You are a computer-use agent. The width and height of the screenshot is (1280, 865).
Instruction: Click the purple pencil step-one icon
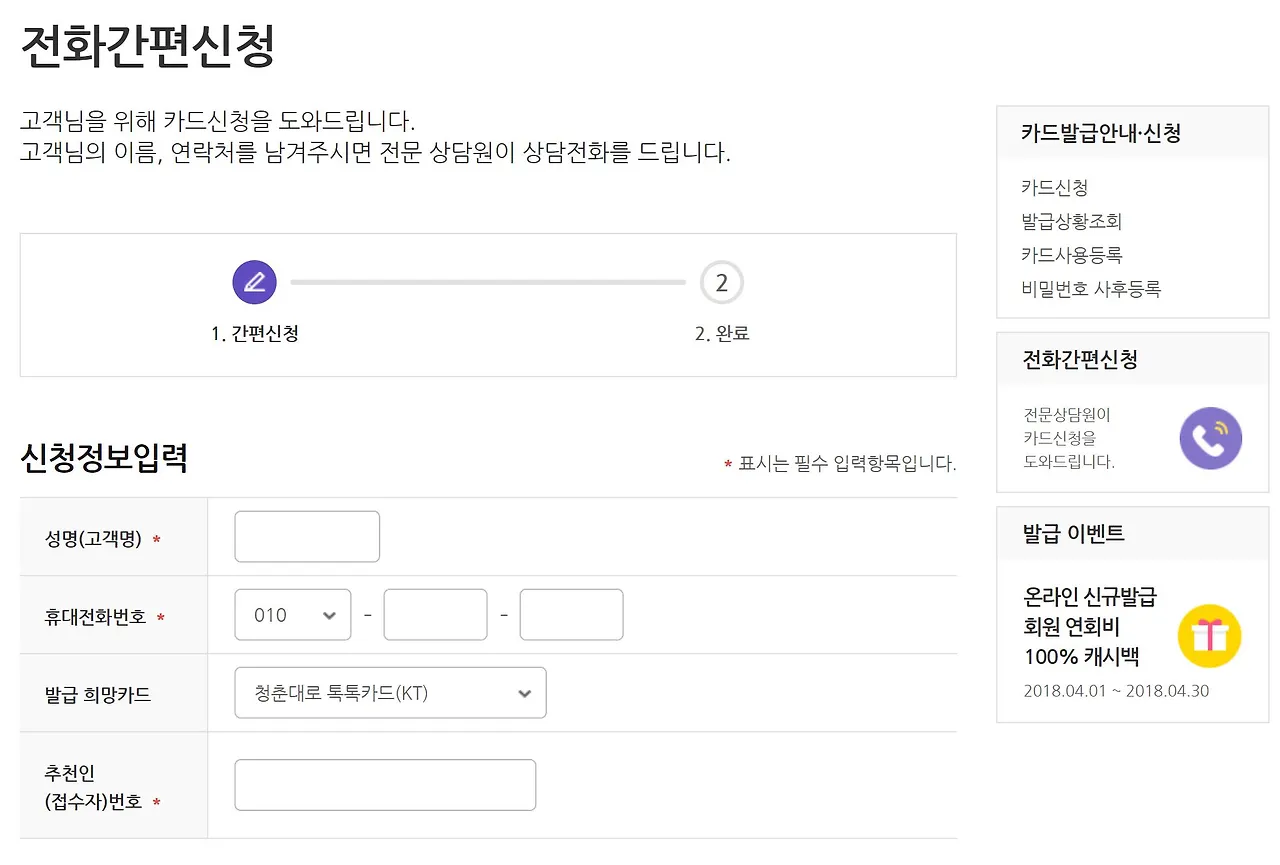pos(254,283)
